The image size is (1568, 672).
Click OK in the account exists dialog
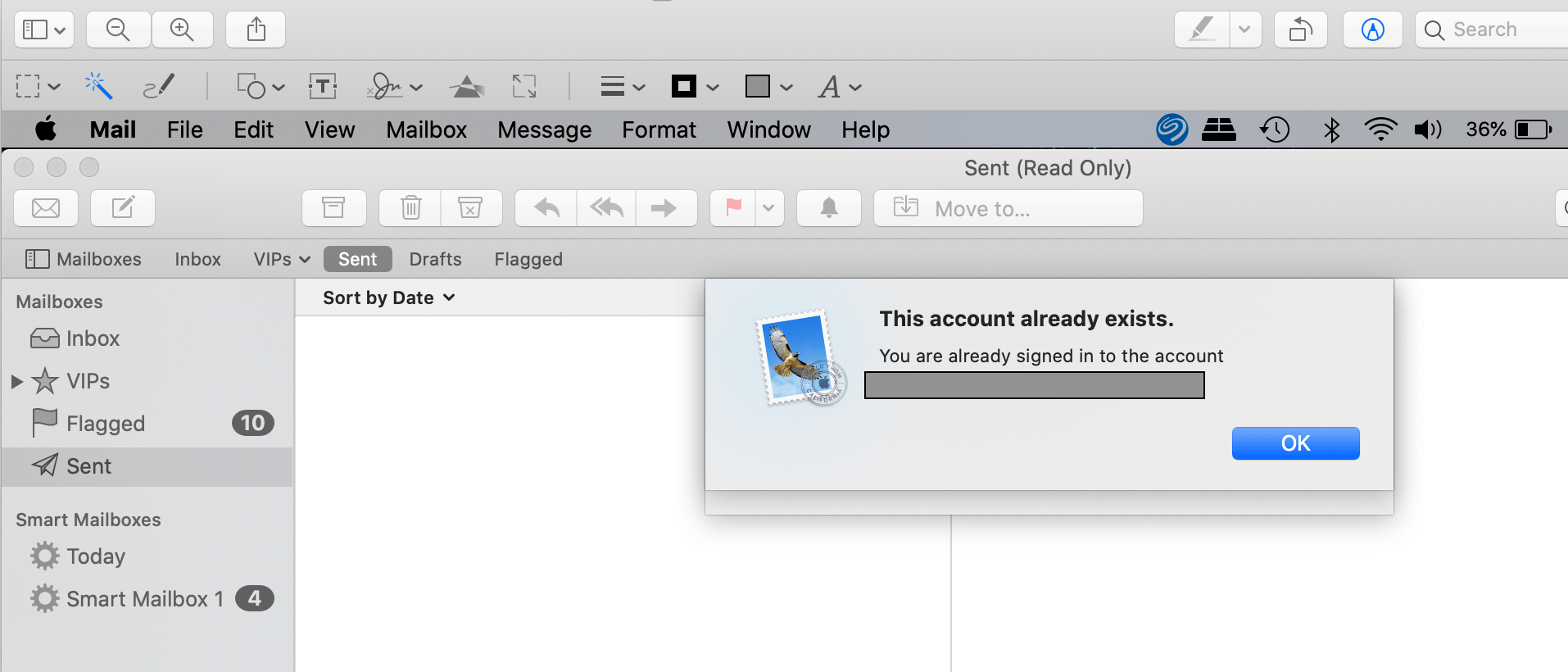[x=1295, y=443]
